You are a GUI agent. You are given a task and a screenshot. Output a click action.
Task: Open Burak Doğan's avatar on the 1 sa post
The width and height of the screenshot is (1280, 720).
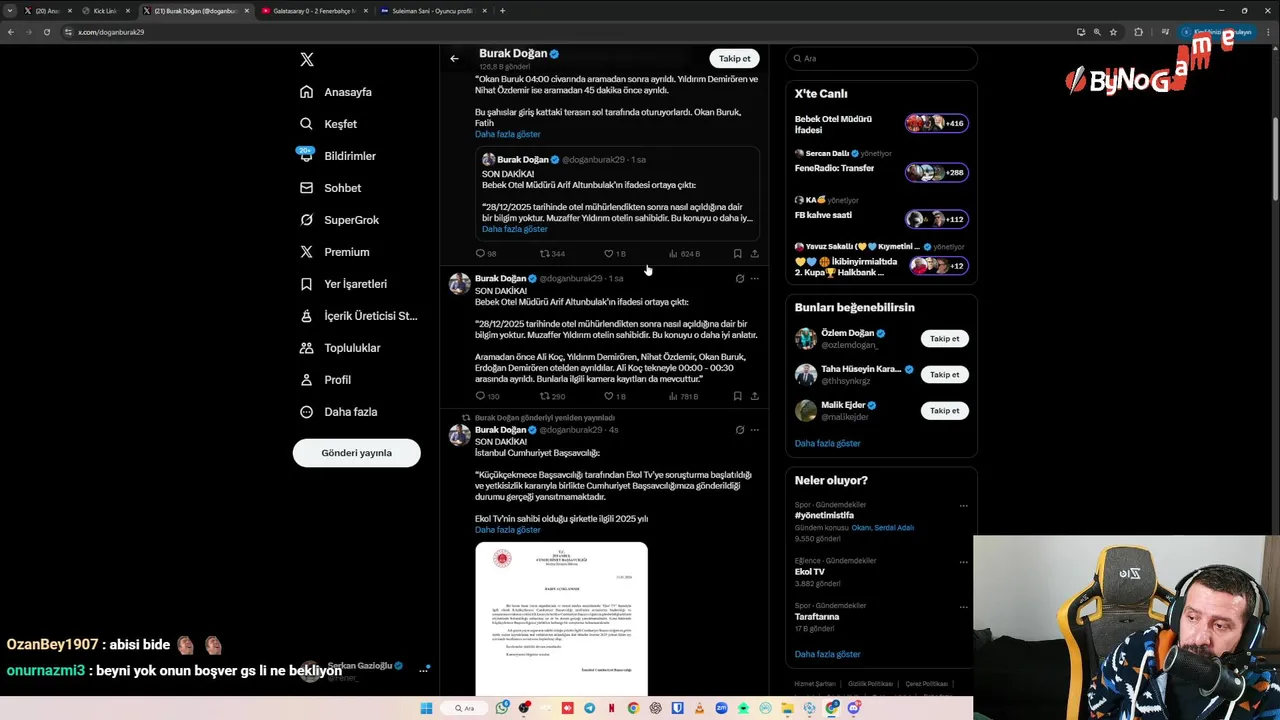coord(459,284)
